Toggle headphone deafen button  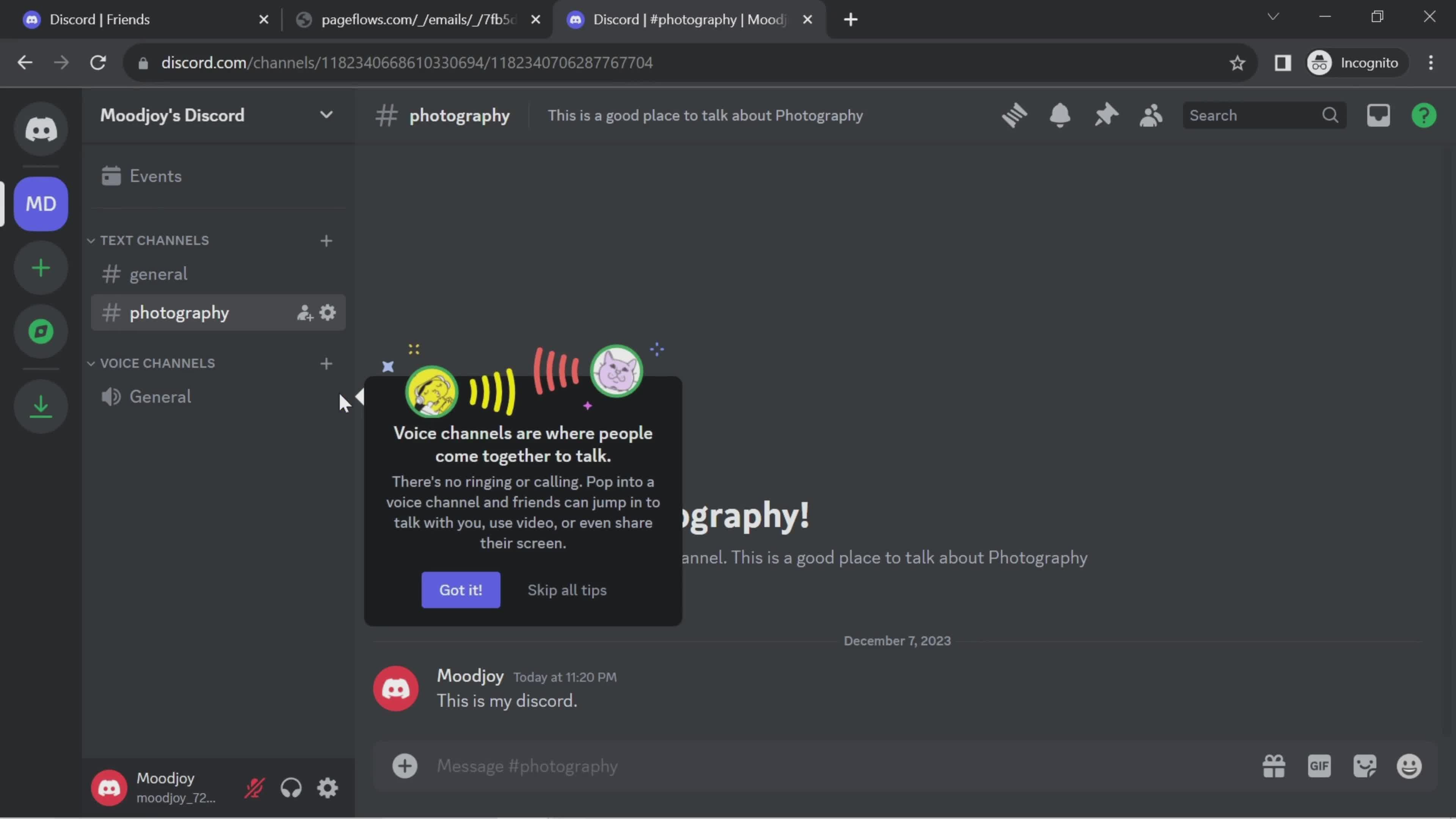tap(291, 788)
